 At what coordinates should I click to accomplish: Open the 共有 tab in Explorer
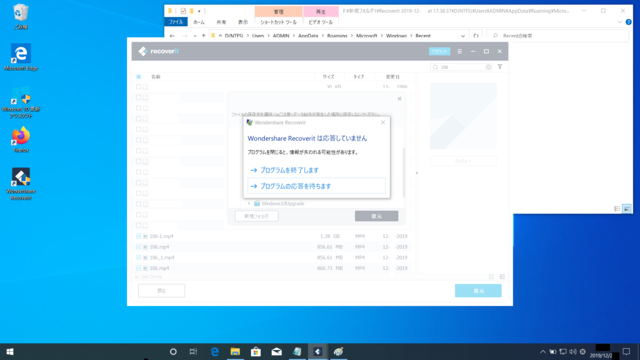(221, 22)
